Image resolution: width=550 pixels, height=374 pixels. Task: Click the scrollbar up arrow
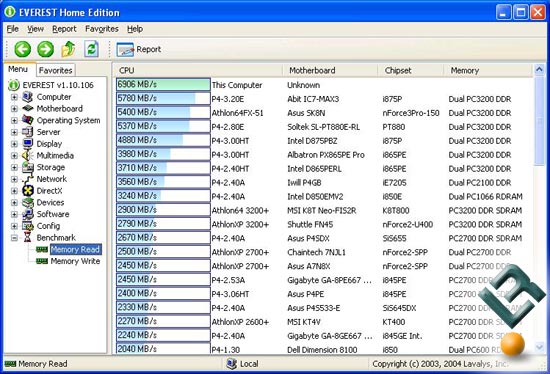[x=539, y=69]
